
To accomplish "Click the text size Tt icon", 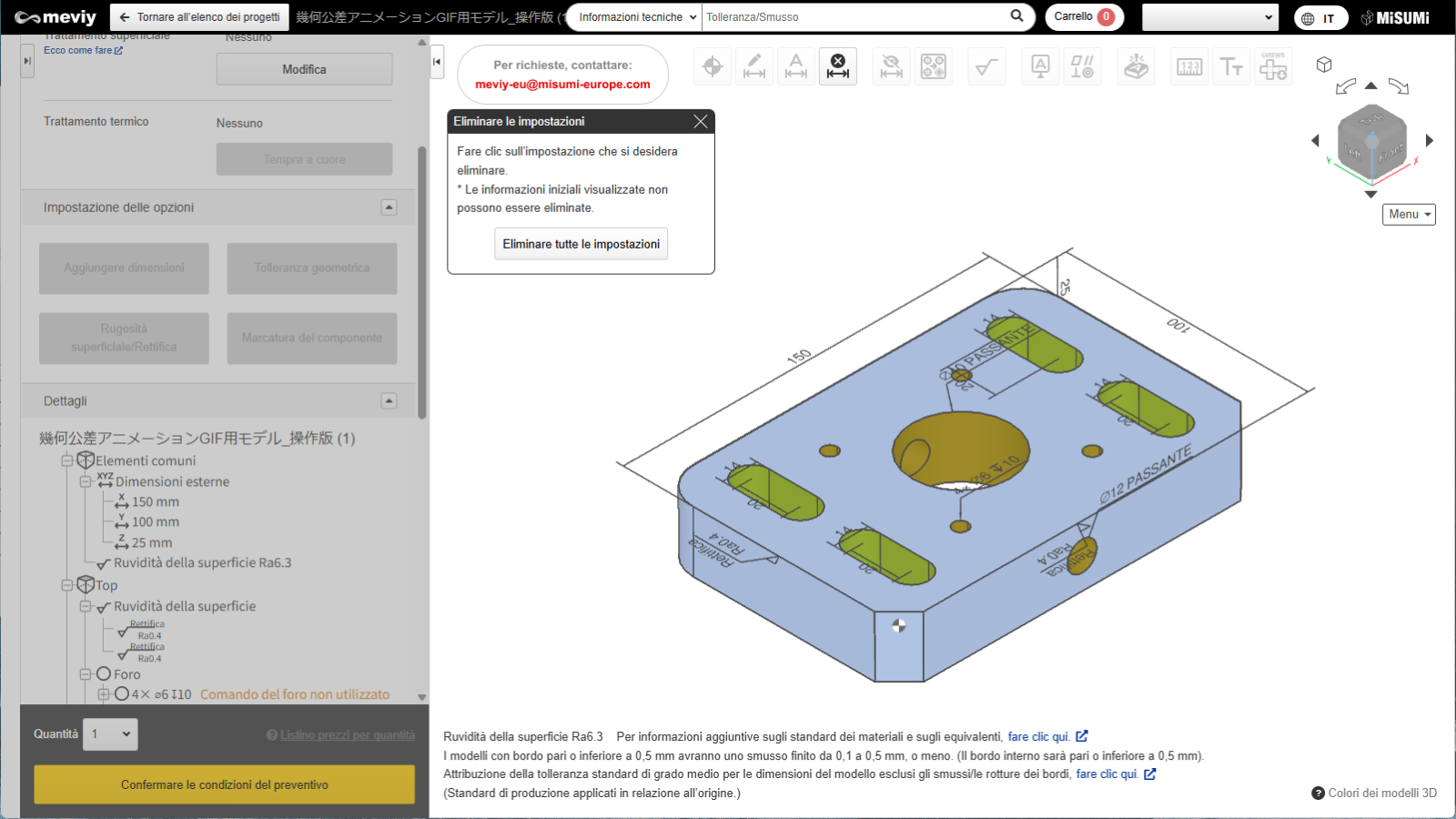I will coord(1231,66).
